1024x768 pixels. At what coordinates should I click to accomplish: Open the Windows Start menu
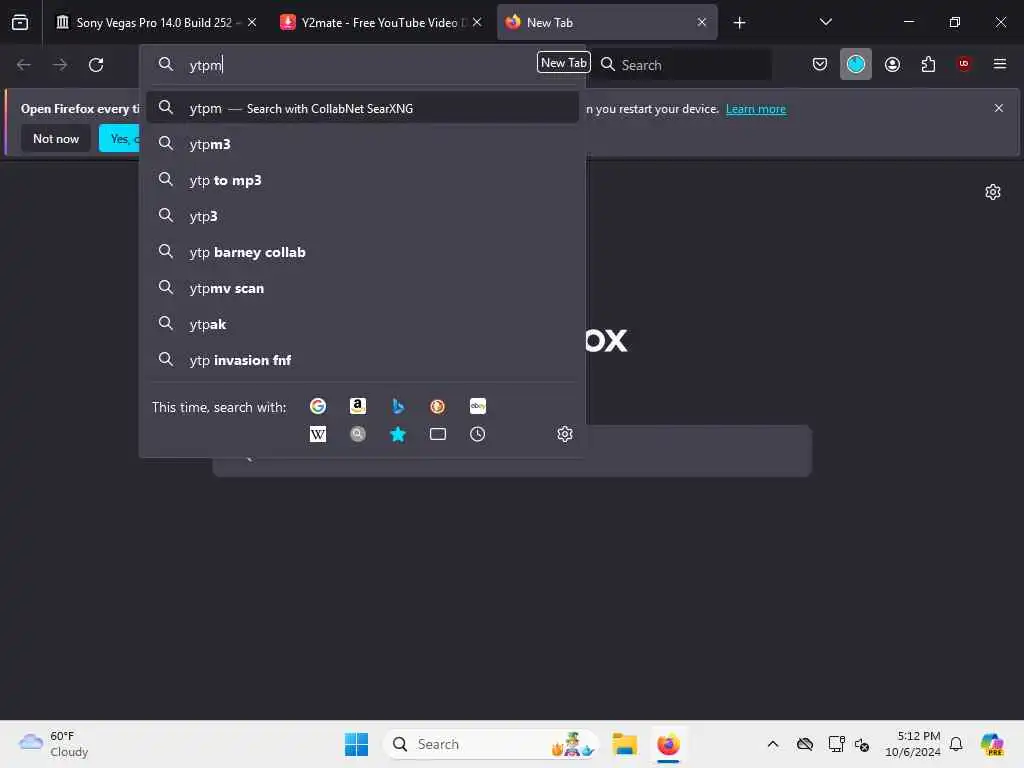coord(357,744)
